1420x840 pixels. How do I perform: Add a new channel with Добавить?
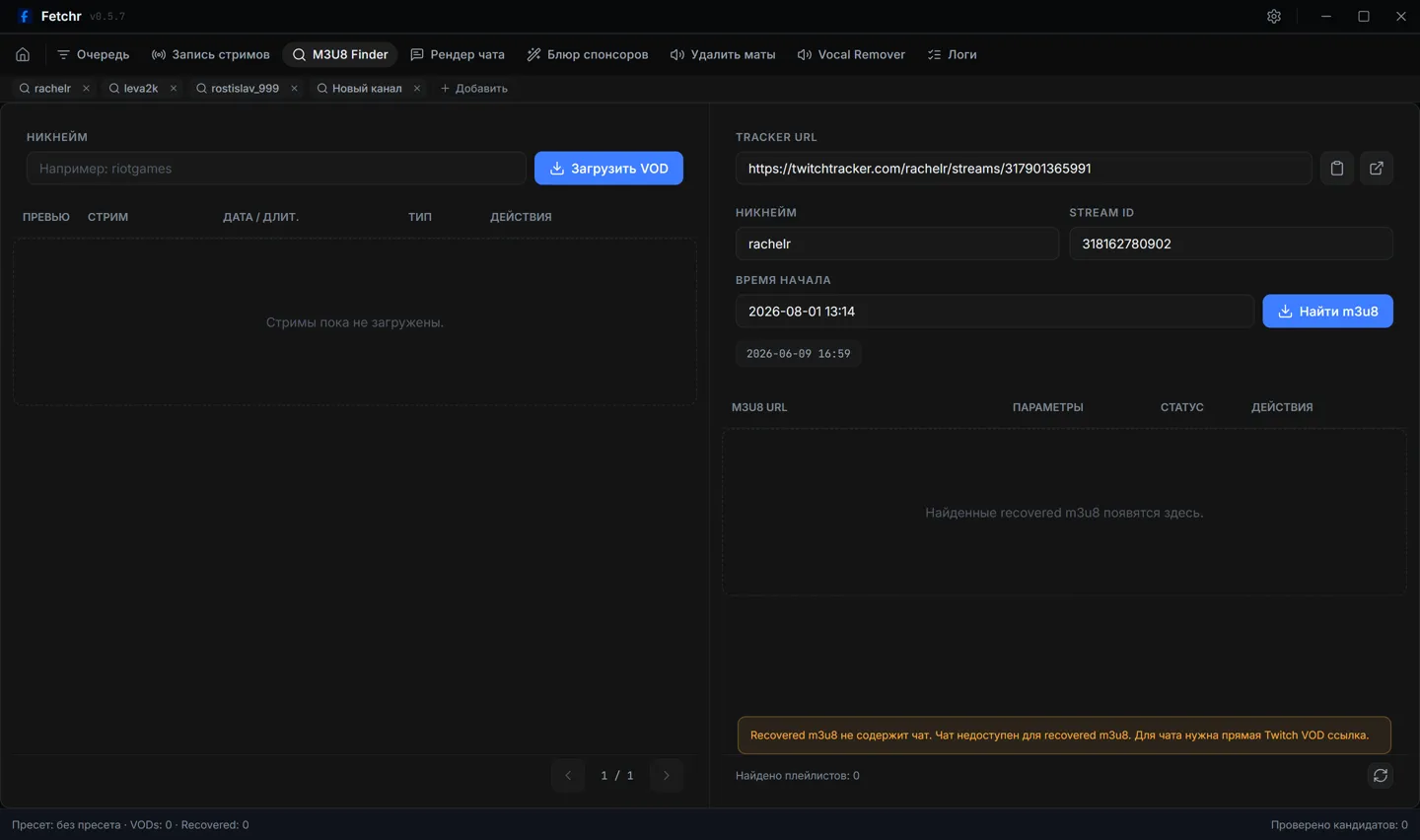474,89
